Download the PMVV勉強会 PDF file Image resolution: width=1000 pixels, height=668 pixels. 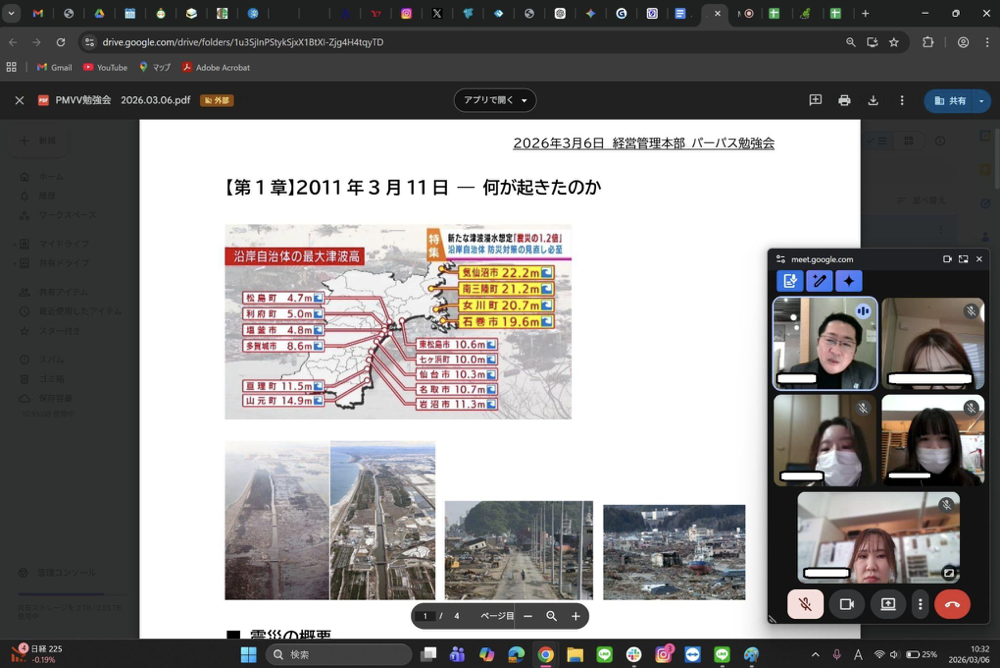873,100
